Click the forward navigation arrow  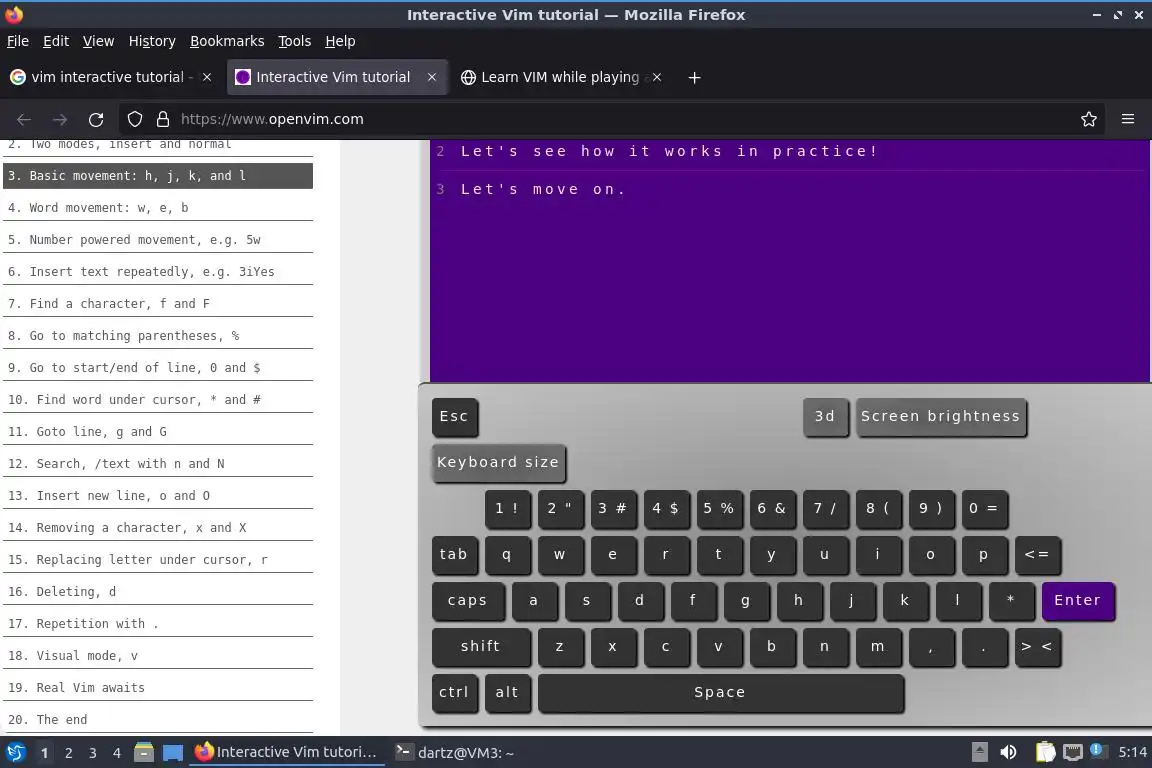click(x=60, y=119)
